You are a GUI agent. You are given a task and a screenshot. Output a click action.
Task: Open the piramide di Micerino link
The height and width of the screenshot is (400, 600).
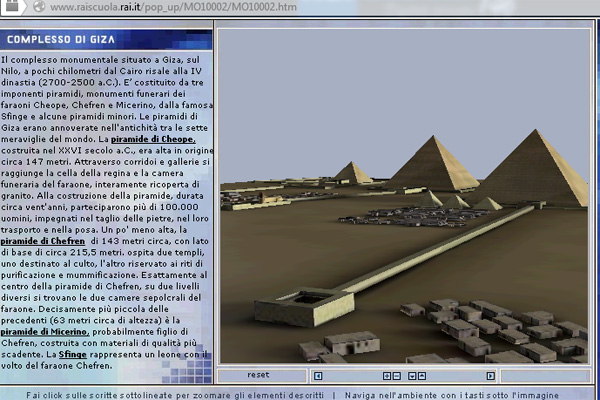(x=45, y=332)
